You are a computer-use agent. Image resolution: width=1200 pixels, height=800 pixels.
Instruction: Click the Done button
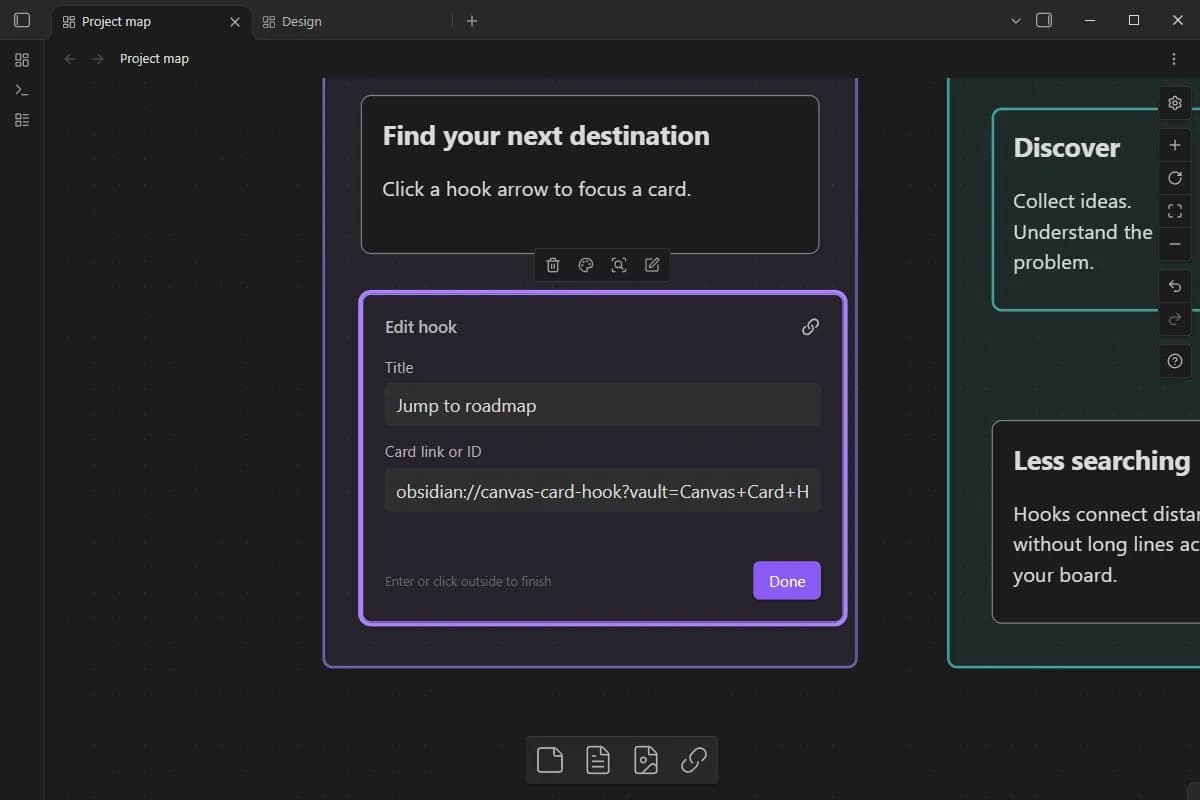(x=787, y=581)
